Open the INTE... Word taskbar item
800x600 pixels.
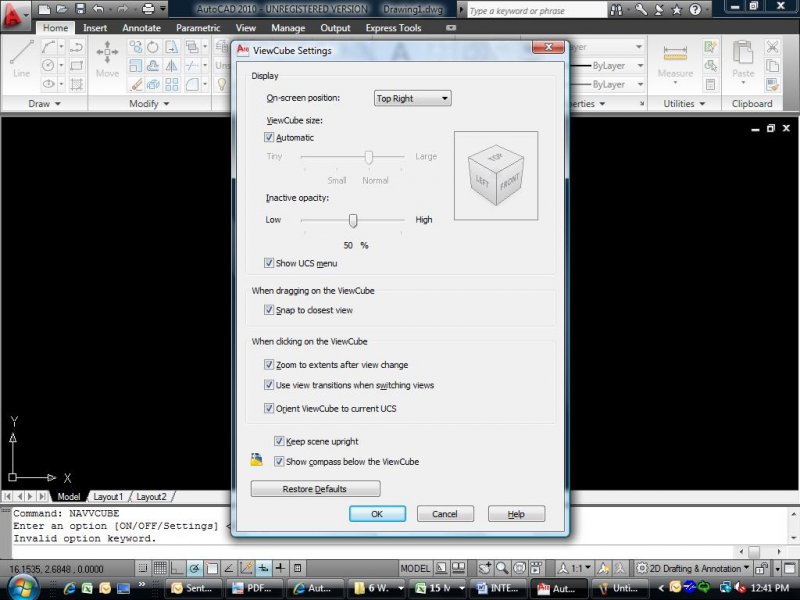497,588
